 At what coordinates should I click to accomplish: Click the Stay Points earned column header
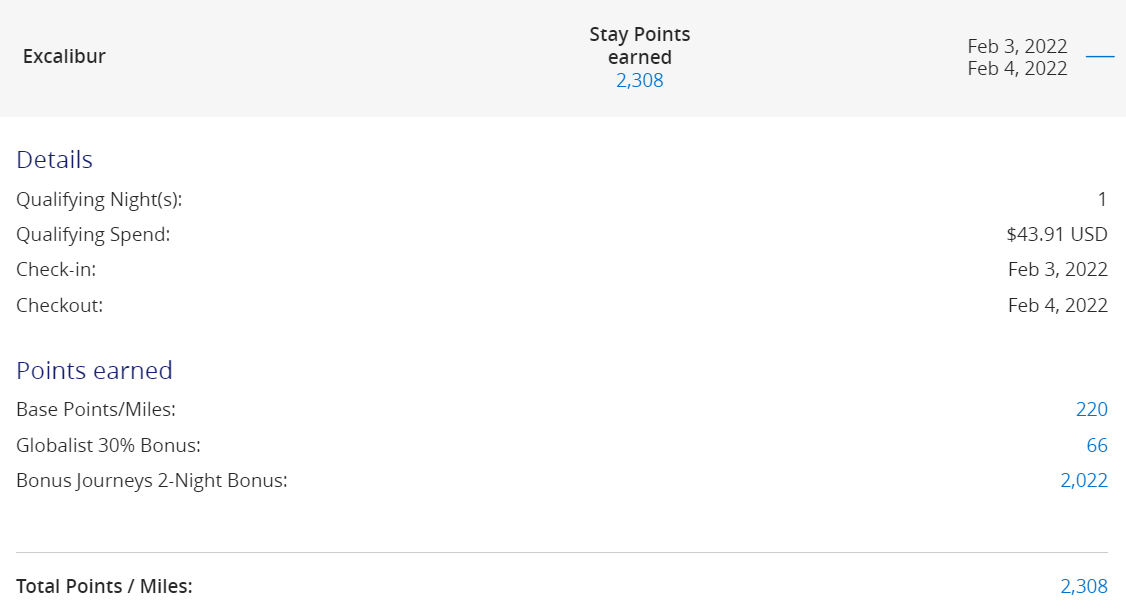pos(640,45)
